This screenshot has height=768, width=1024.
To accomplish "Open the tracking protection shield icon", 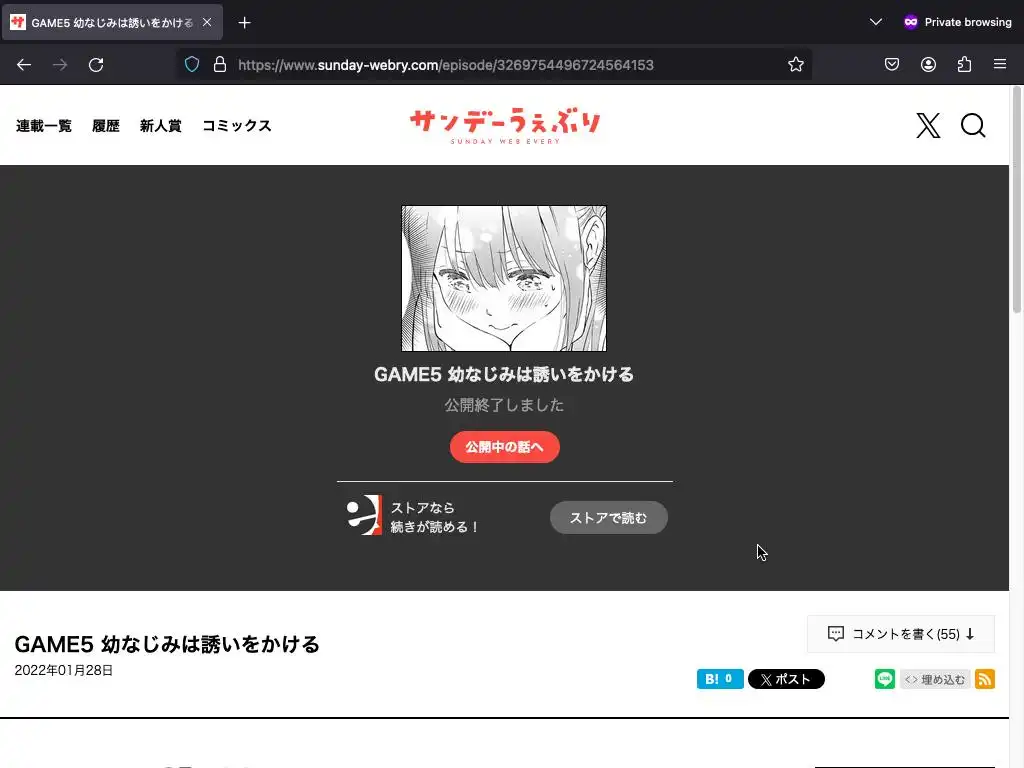I will coord(191,65).
